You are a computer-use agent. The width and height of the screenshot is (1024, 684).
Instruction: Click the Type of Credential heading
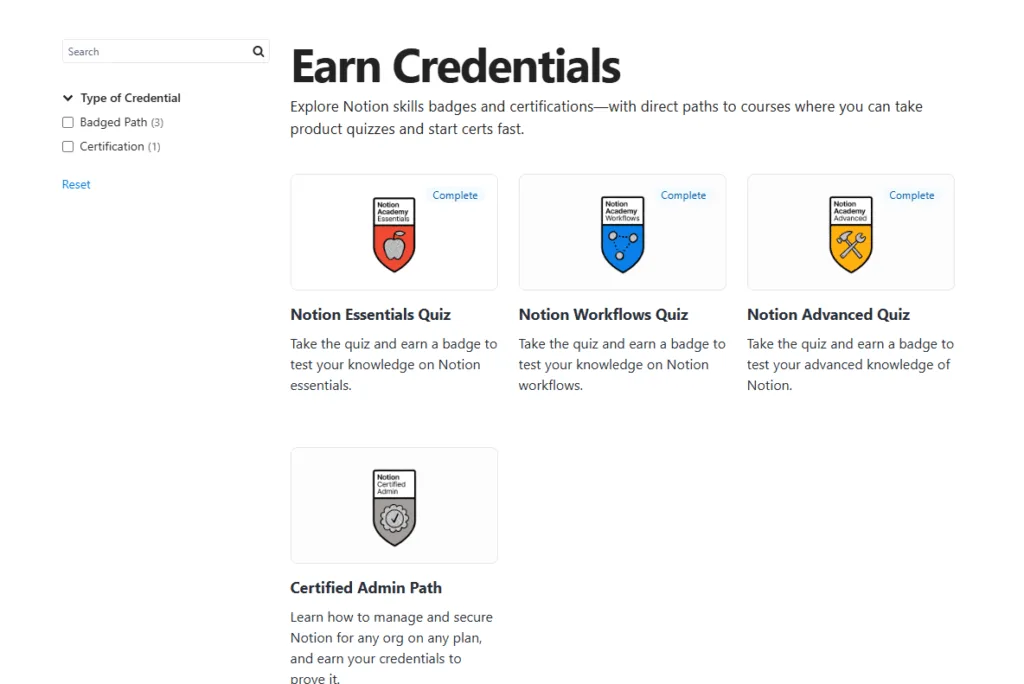[x=130, y=98]
